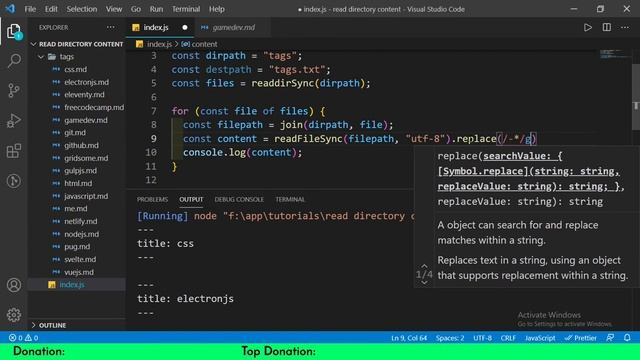Close unsaved index.js tab dot

(x=185, y=27)
